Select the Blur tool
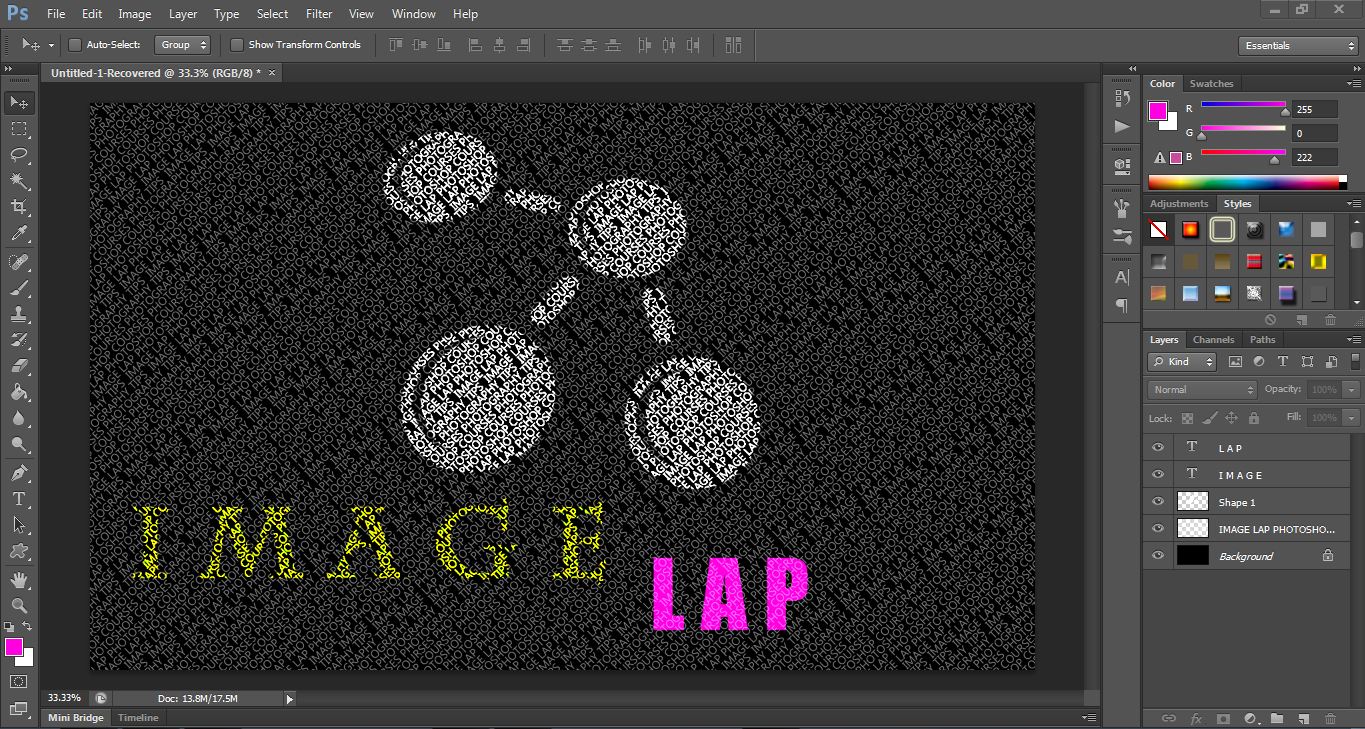Screen dimensions: 1365x729 (x=19, y=418)
